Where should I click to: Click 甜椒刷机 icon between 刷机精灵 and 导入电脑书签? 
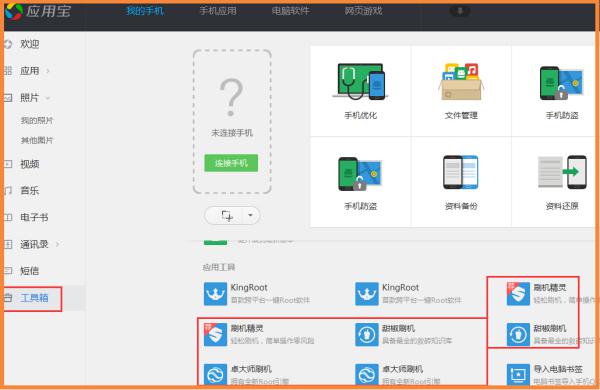518,335
